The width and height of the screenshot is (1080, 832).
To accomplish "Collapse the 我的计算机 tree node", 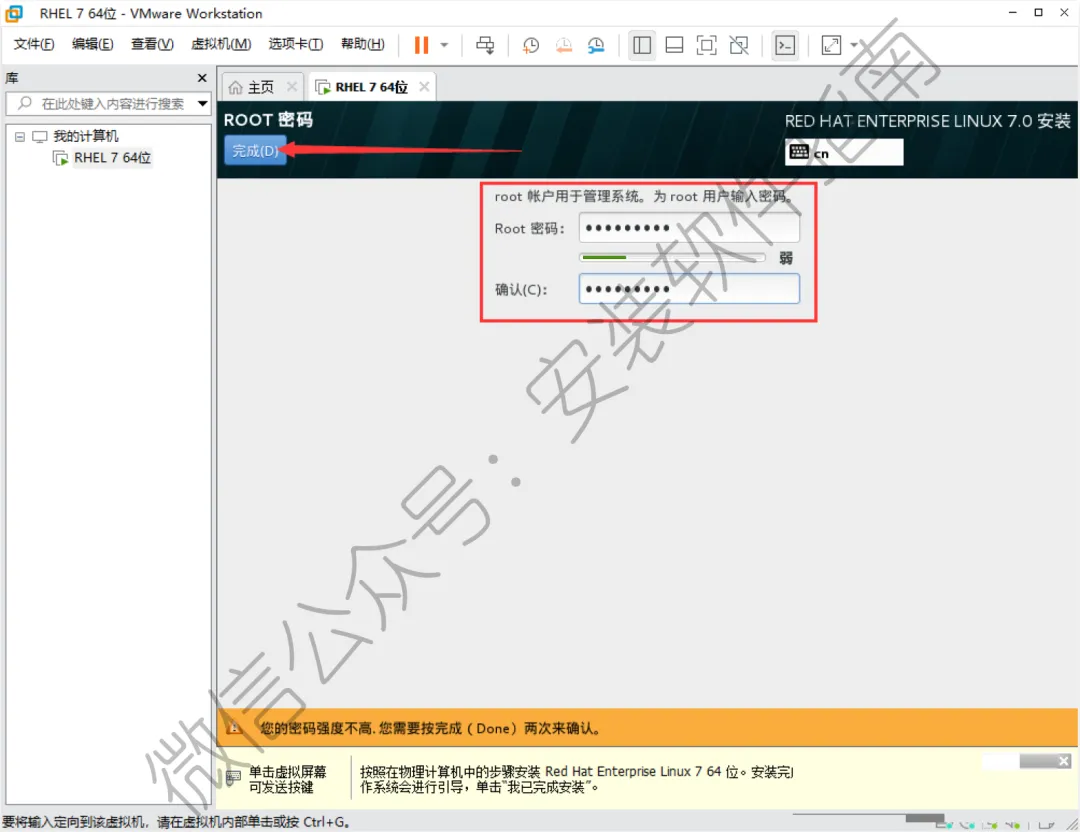I will click(20, 136).
